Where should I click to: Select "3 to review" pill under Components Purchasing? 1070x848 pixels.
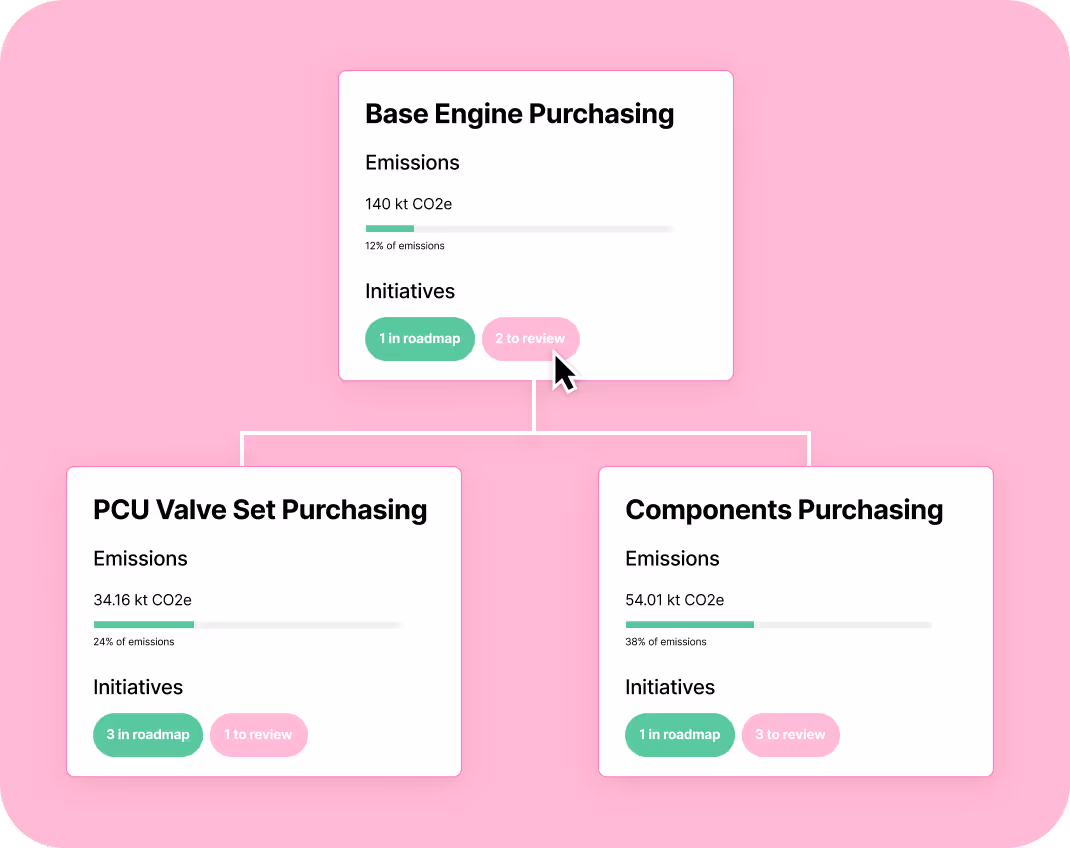[791, 734]
